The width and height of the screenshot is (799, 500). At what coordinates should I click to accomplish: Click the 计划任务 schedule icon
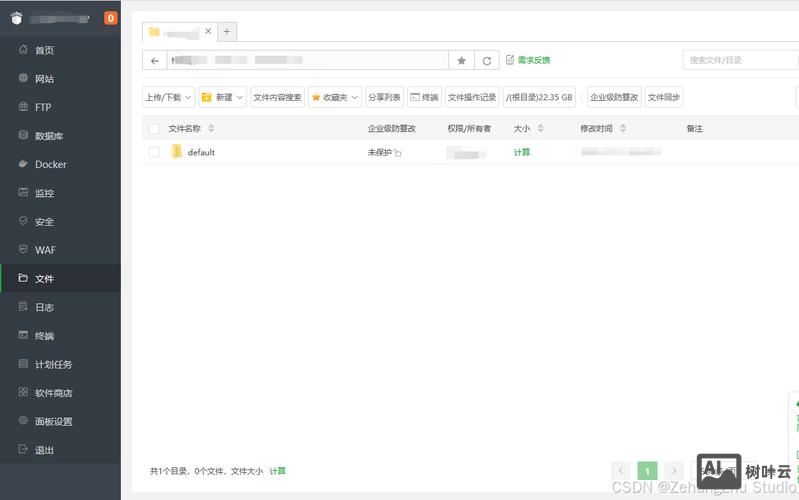[x=23, y=363]
